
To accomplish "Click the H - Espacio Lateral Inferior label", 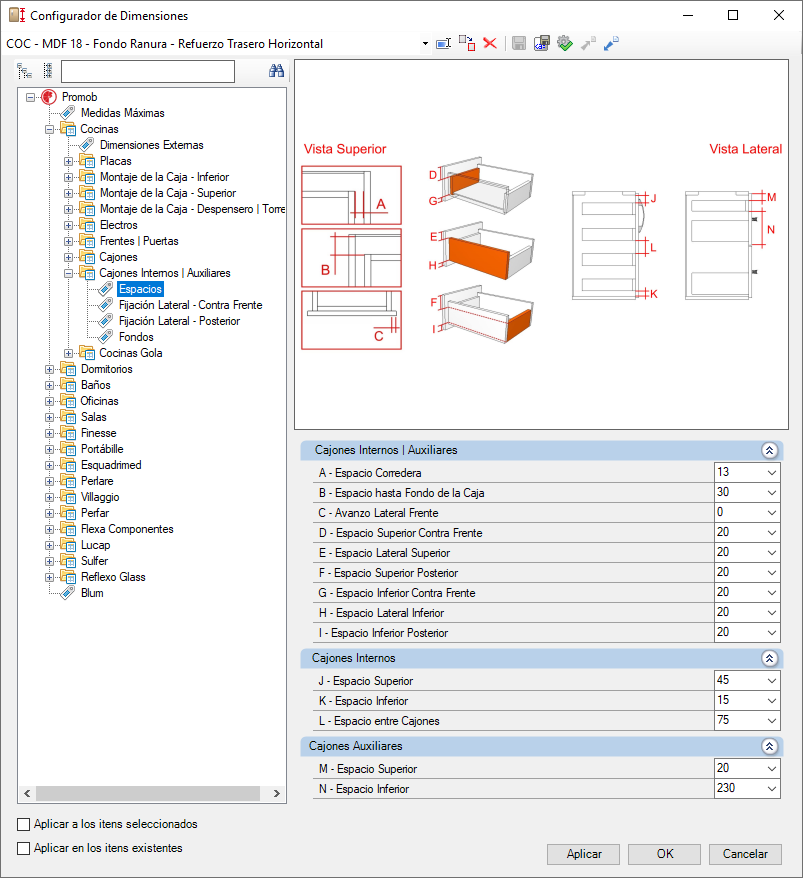I will 381,613.
